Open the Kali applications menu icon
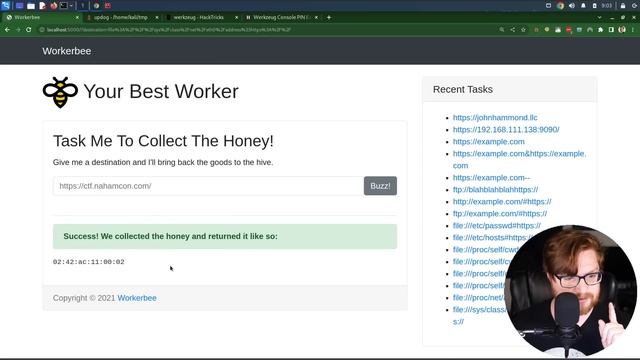The width and height of the screenshot is (640, 360). click(5, 5)
